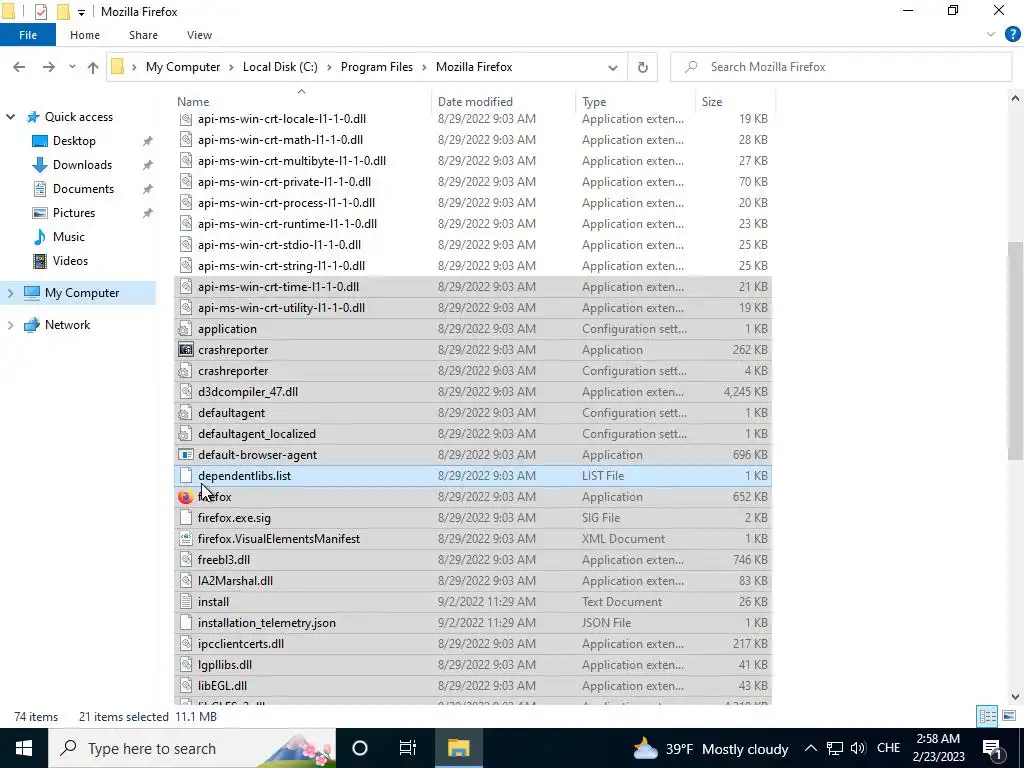Open the Share ribbon tab
The height and width of the screenshot is (768, 1024).
coord(143,35)
